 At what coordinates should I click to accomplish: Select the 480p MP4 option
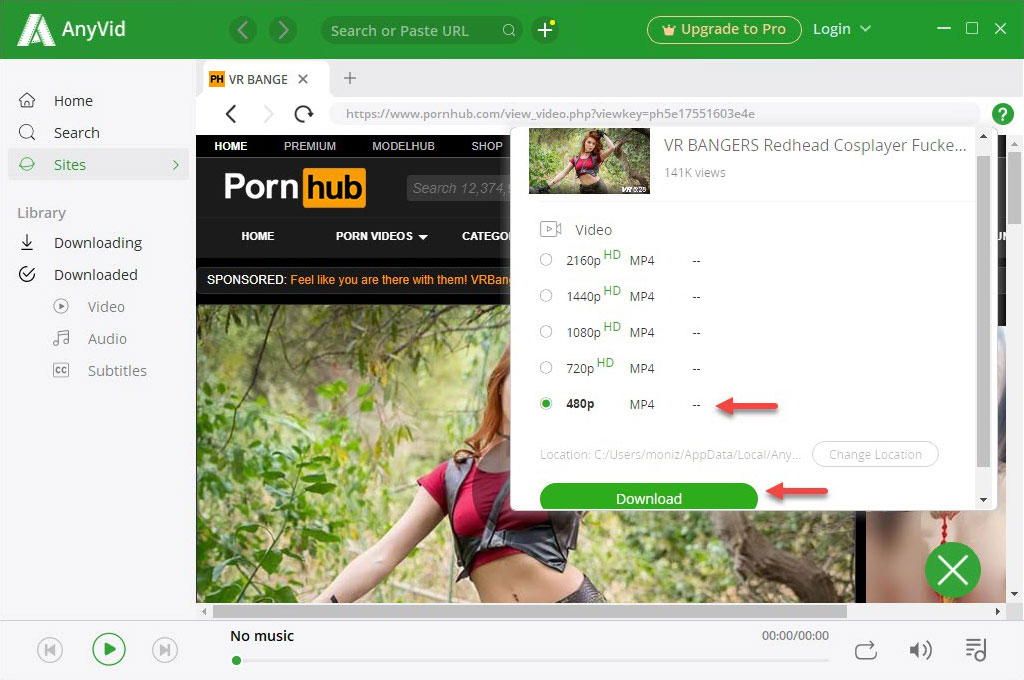546,404
